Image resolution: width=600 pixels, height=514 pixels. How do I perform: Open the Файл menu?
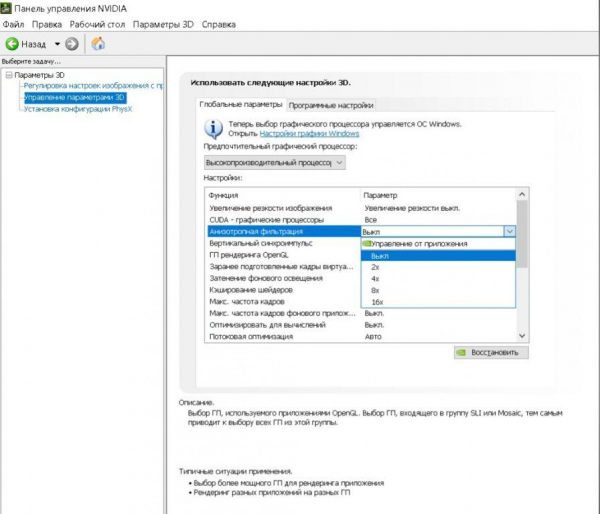(x=13, y=24)
